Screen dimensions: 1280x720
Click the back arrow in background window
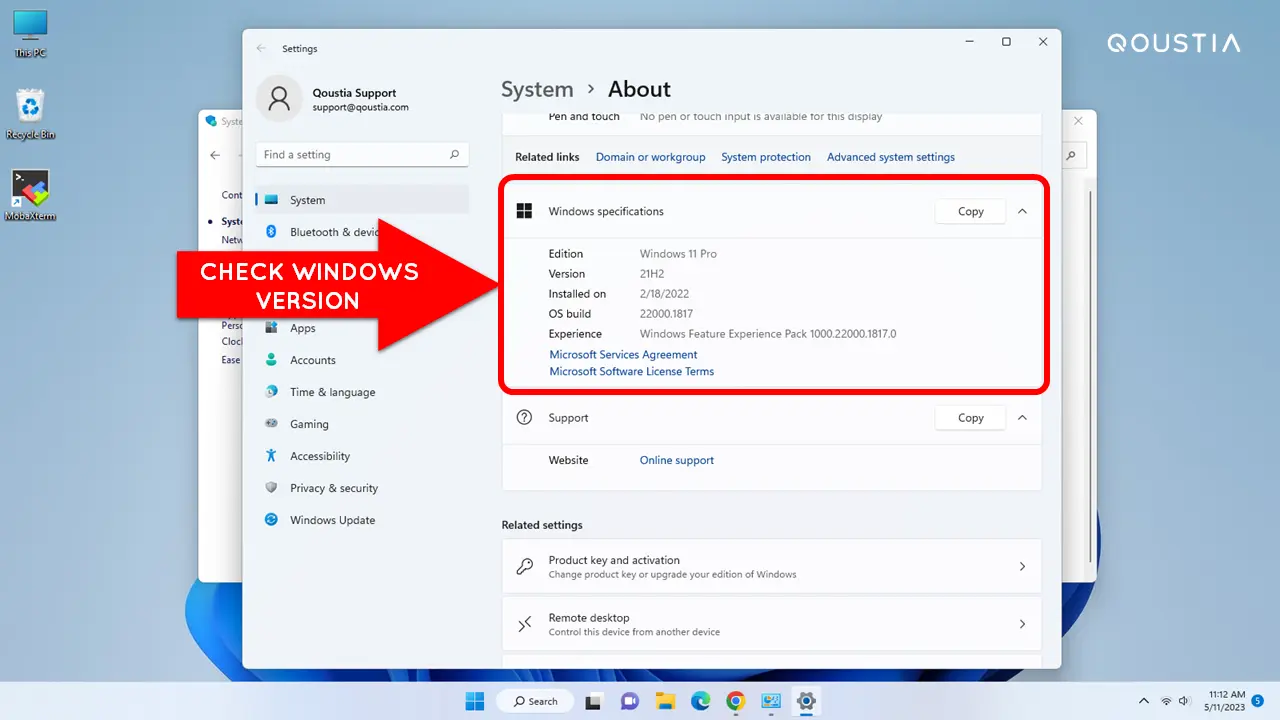point(215,155)
